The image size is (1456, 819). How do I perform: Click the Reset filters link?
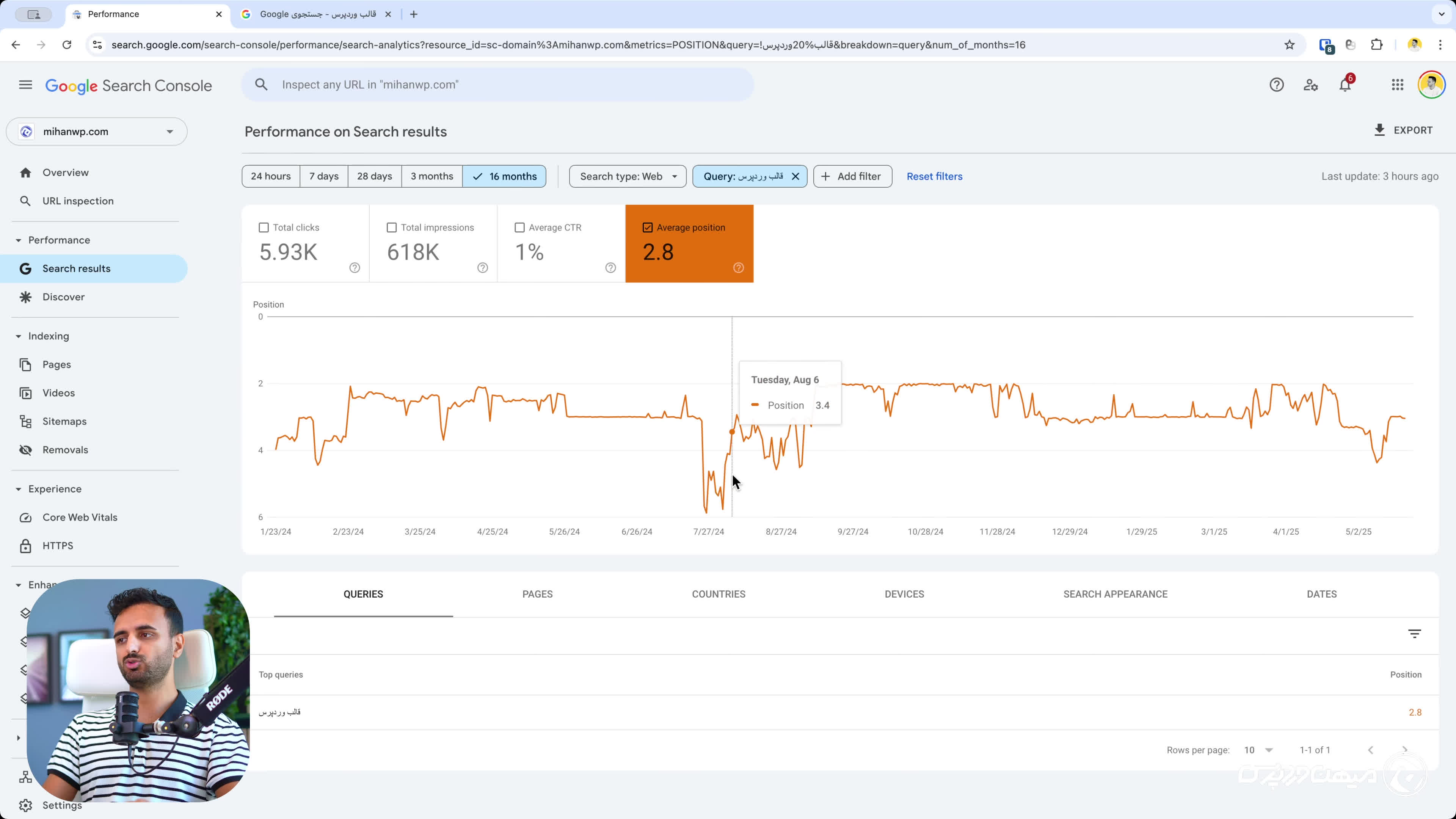click(934, 176)
